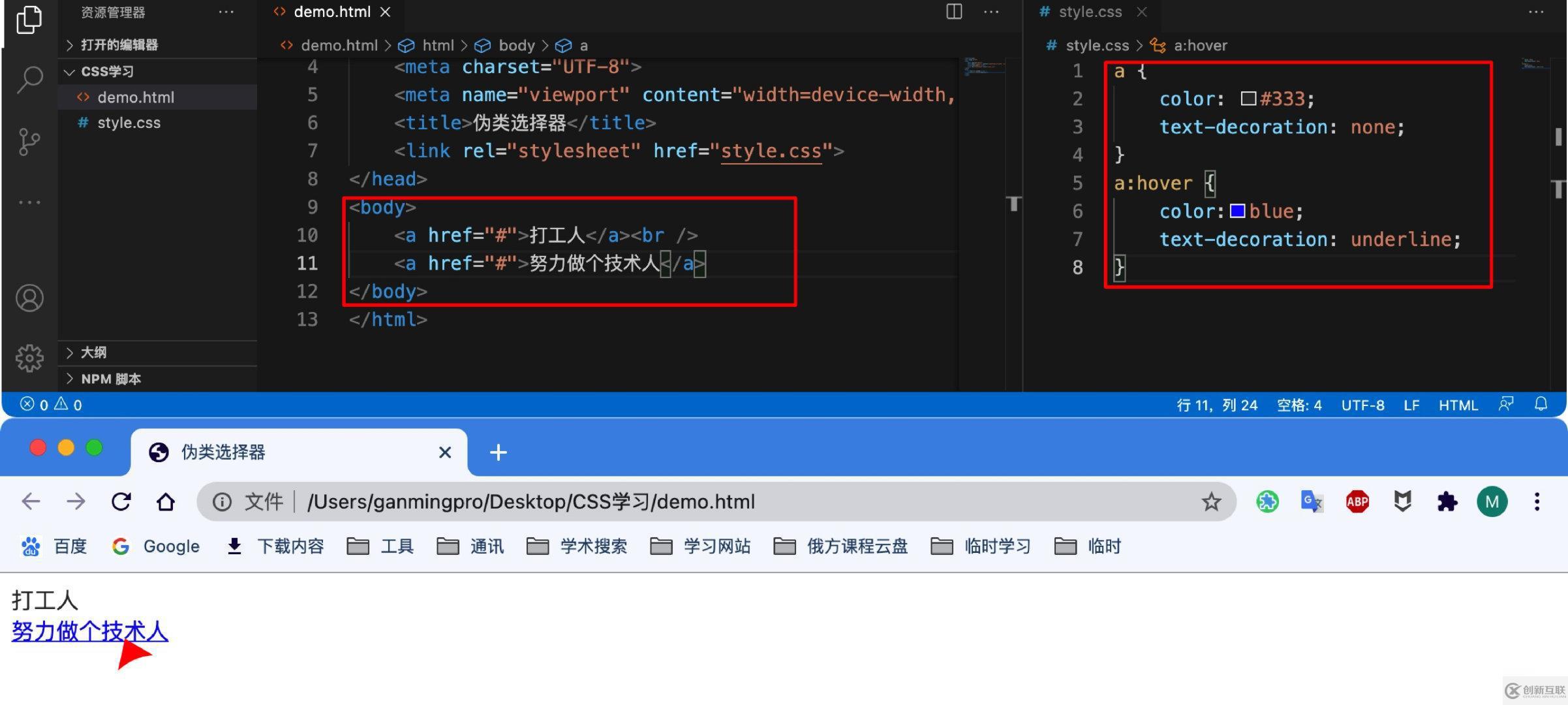Open the Google bookmark
1568x705 pixels.
pos(155,546)
